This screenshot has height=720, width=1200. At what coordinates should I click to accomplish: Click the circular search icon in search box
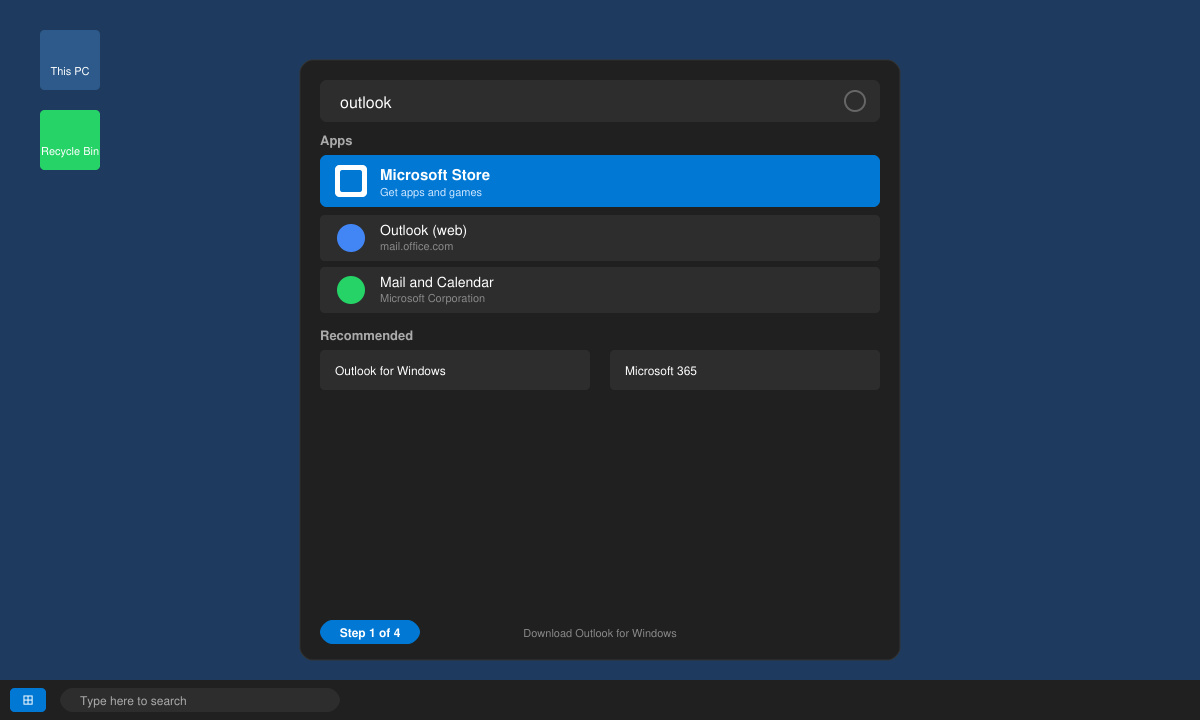tap(855, 101)
